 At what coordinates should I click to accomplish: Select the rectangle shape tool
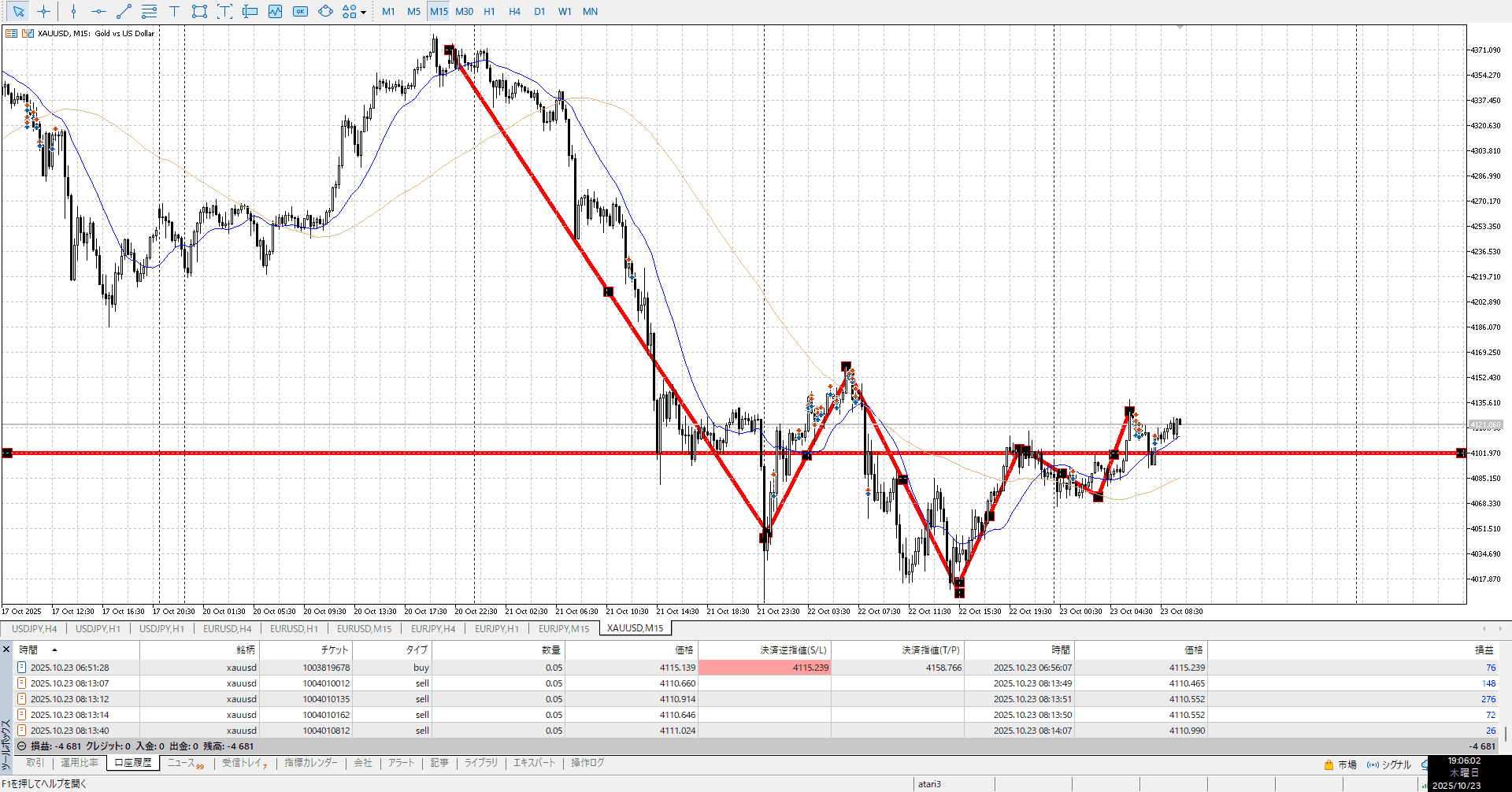[199, 12]
